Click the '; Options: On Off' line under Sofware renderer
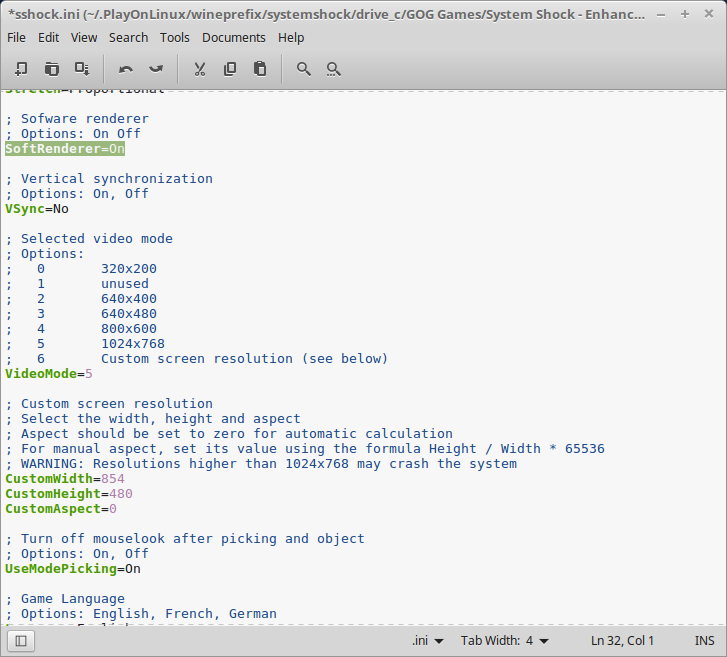The height and width of the screenshot is (657, 727). 73,134
